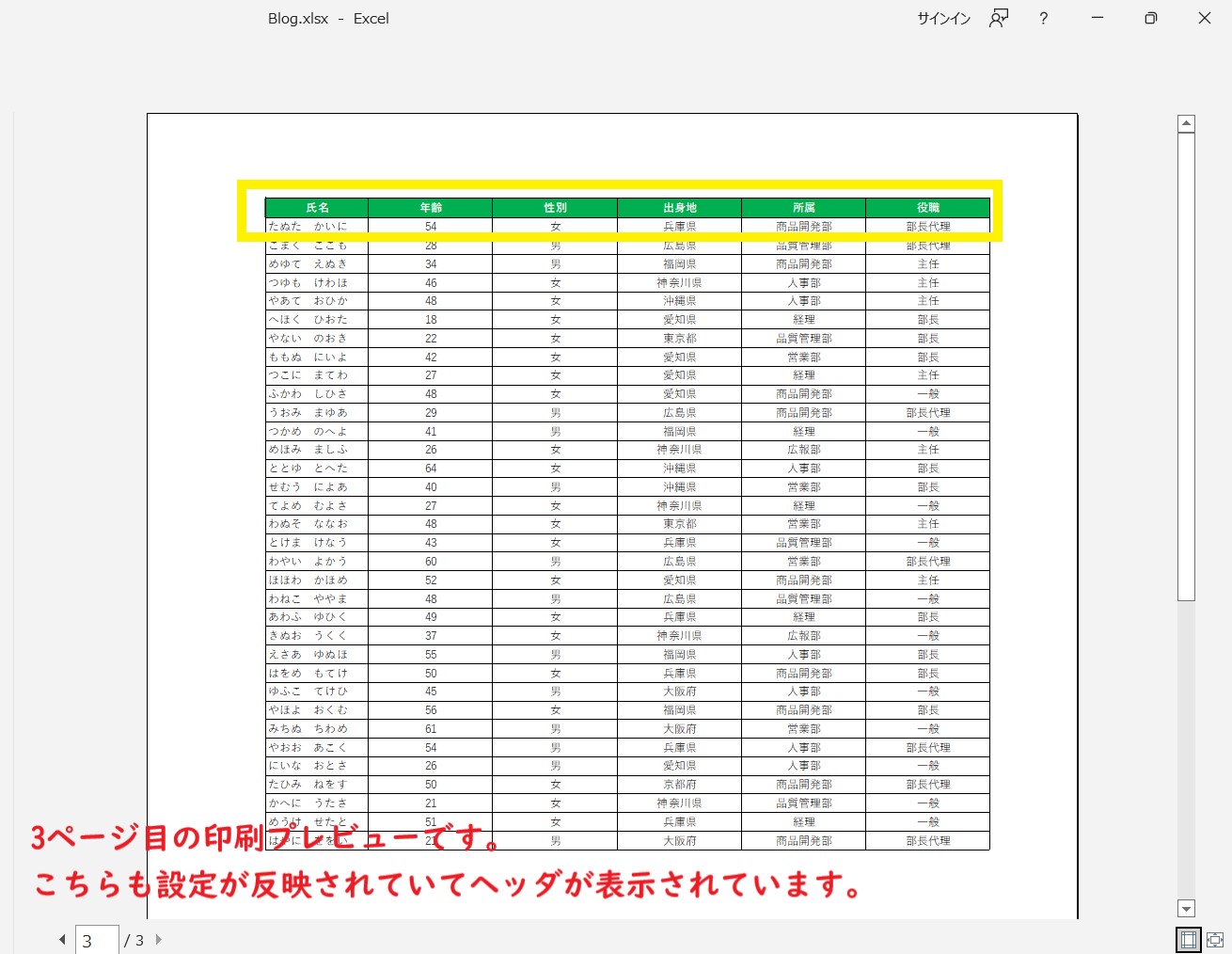Click the 役職 header cell

[927, 208]
